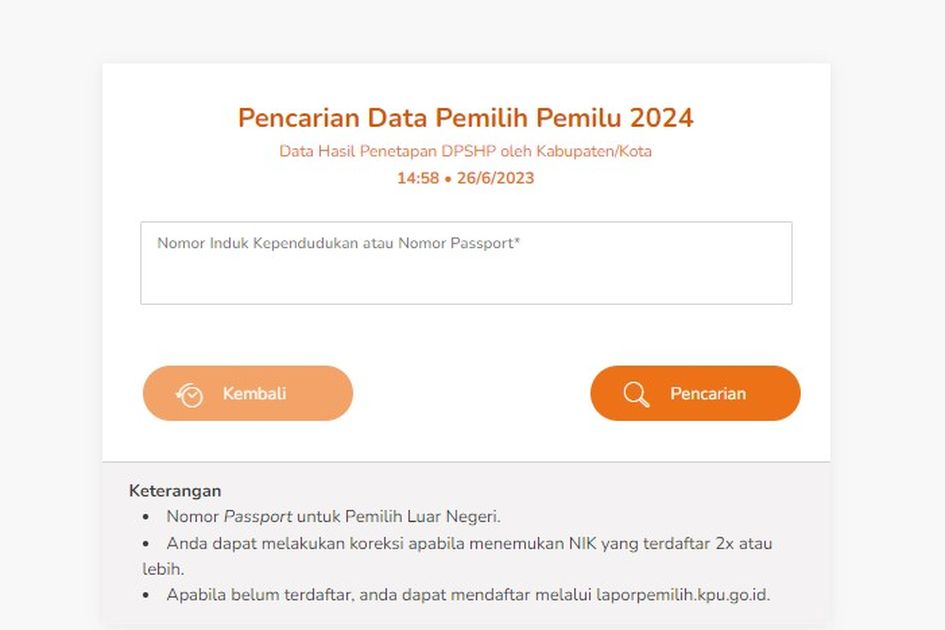This screenshot has width=945, height=630.
Task: Click the Keterangan heading
Action: click(x=175, y=491)
